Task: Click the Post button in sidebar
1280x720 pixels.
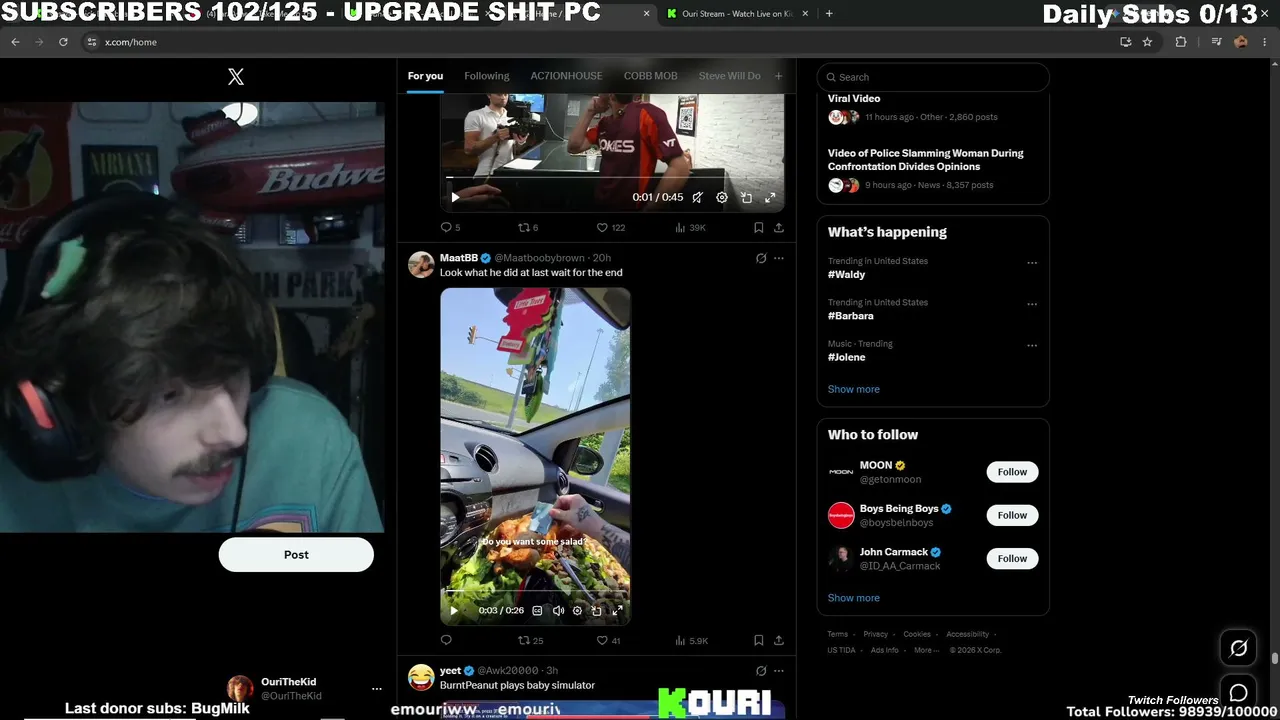Action: tap(296, 555)
